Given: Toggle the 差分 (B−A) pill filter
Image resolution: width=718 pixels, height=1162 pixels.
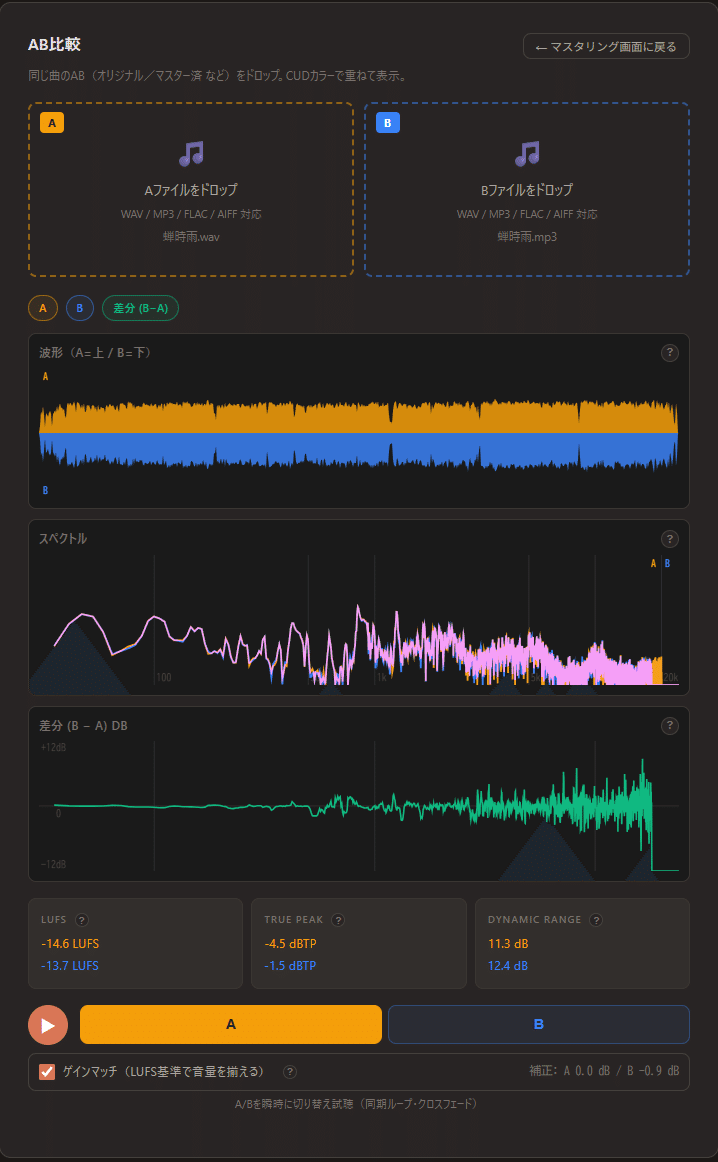Looking at the screenshot, I should [x=141, y=308].
